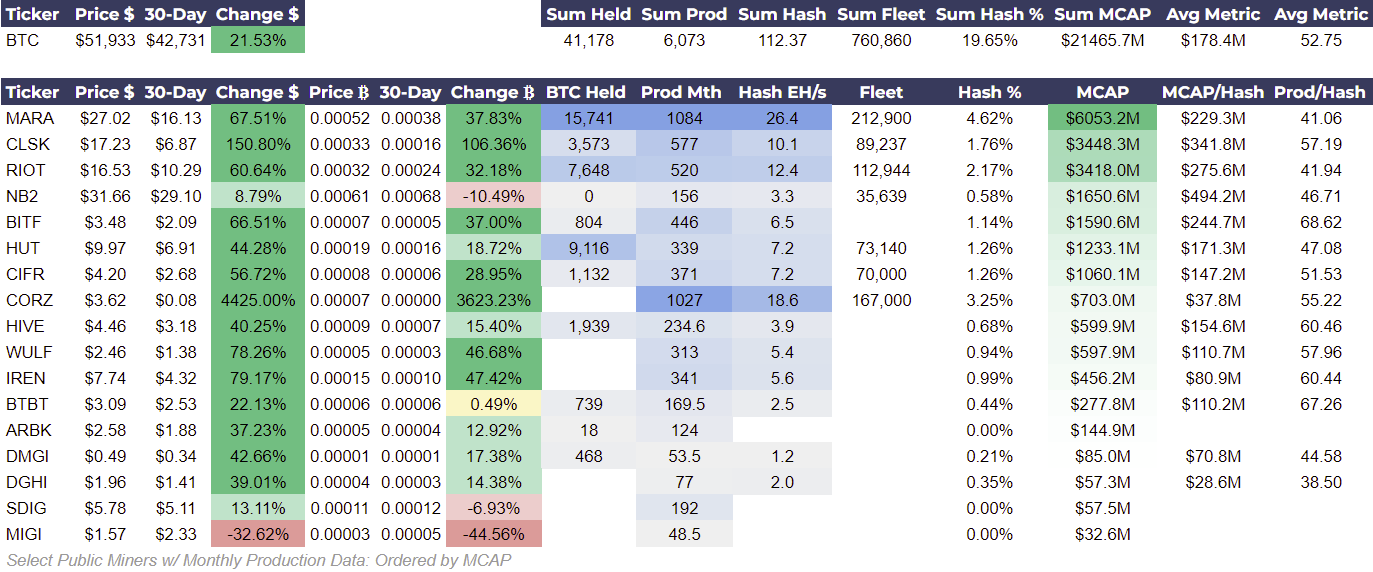This screenshot has width=1373, height=572.
Task: Select the $178.4M average metric value
Action: tap(1213, 40)
